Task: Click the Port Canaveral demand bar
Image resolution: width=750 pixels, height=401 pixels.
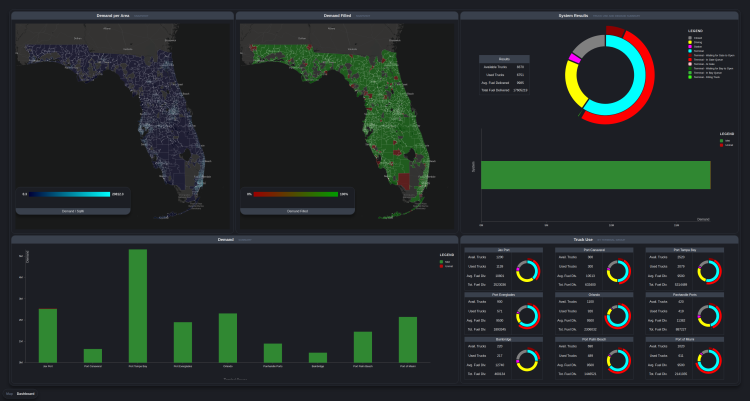Action: 93,356
